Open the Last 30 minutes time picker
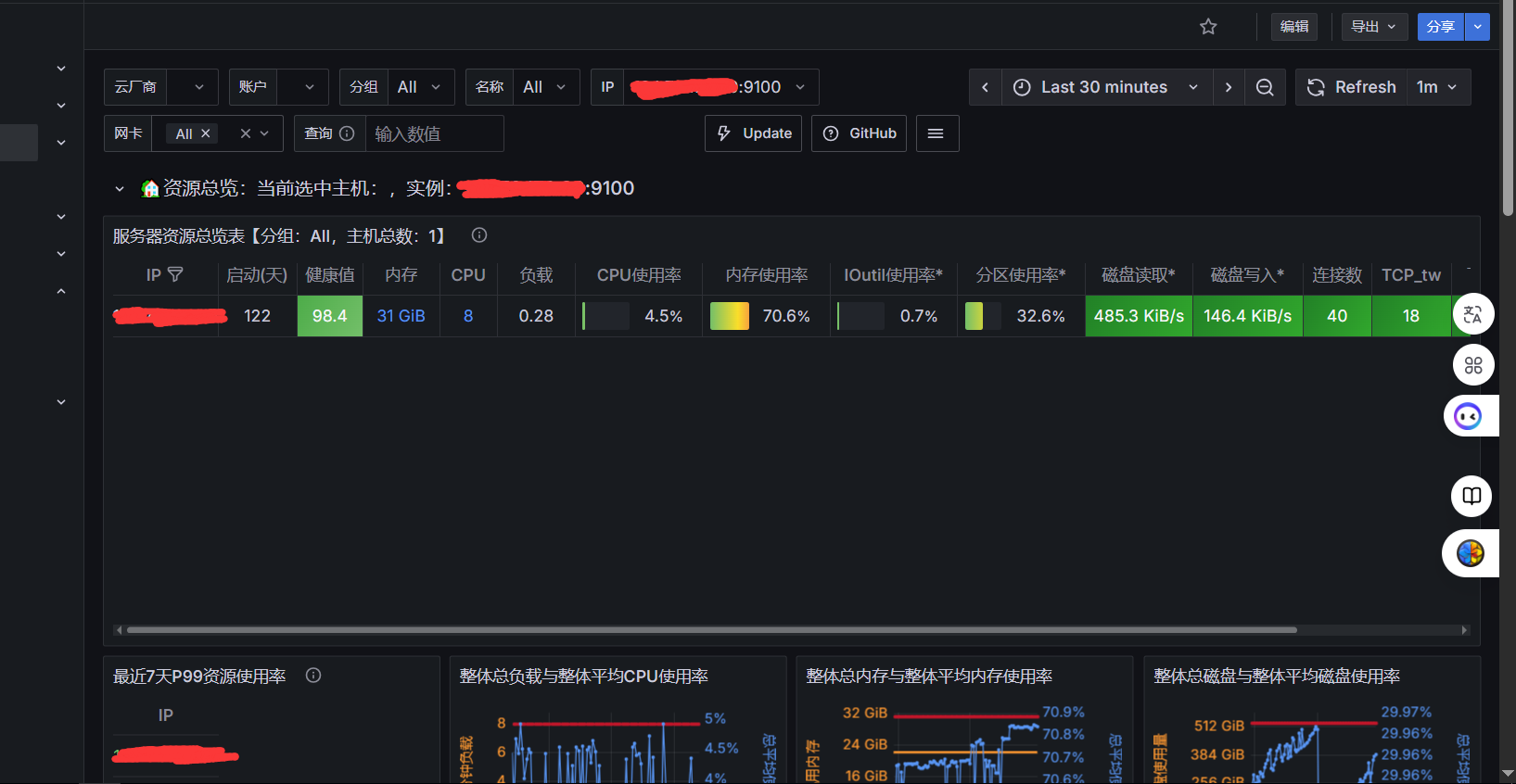The height and width of the screenshot is (784, 1516). pos(1106,87)
